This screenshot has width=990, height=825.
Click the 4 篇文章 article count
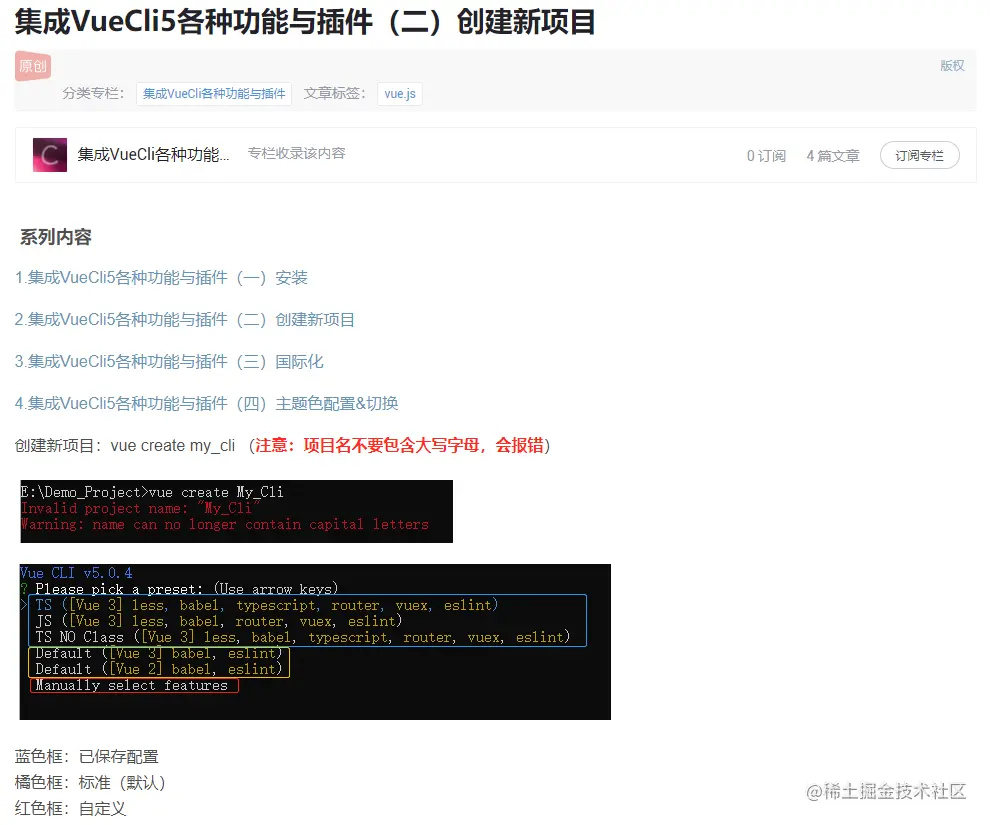(x=833, y=155)
